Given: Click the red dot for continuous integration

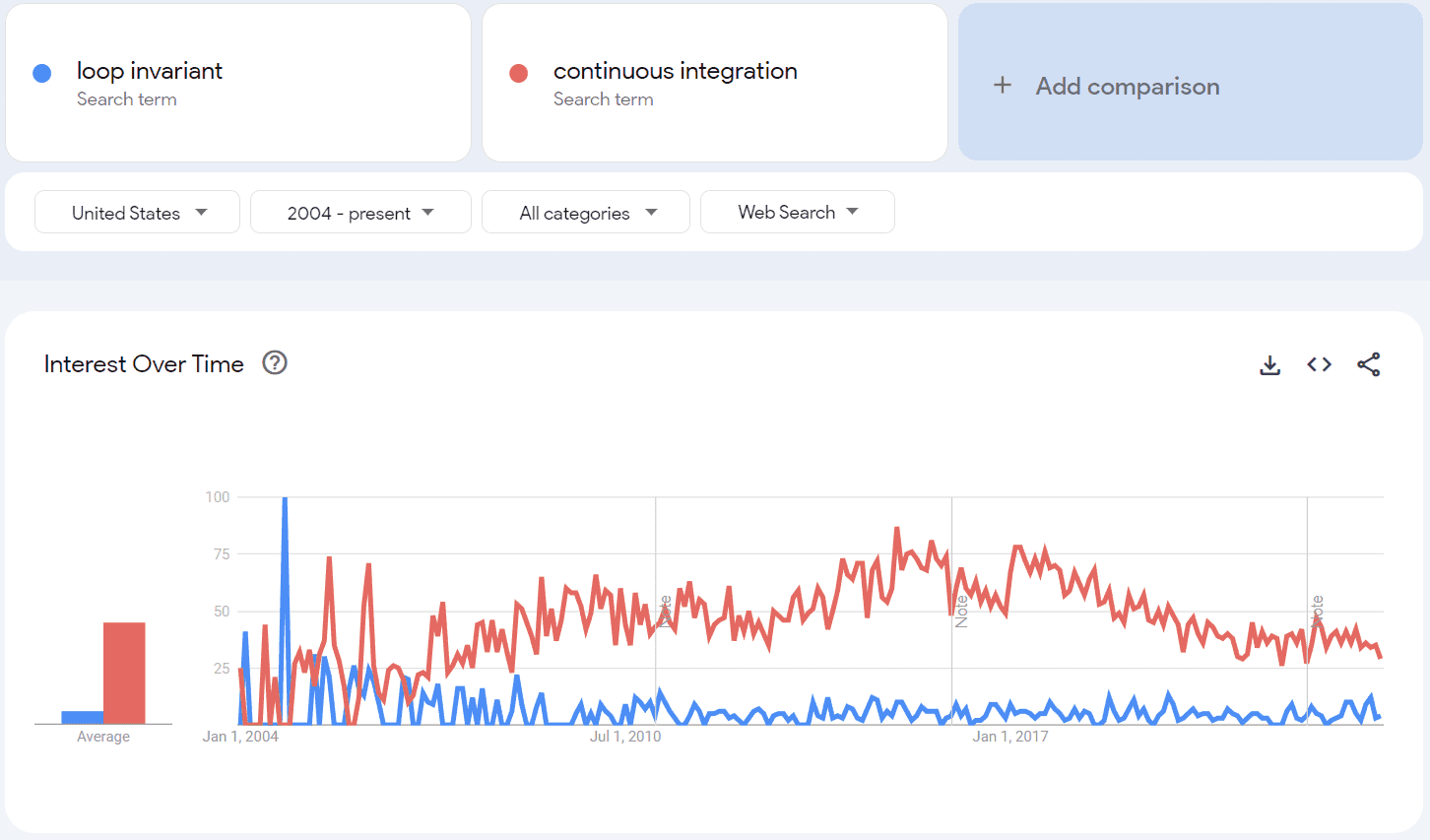Looking at the screenshot, I should tap(520, 72).
